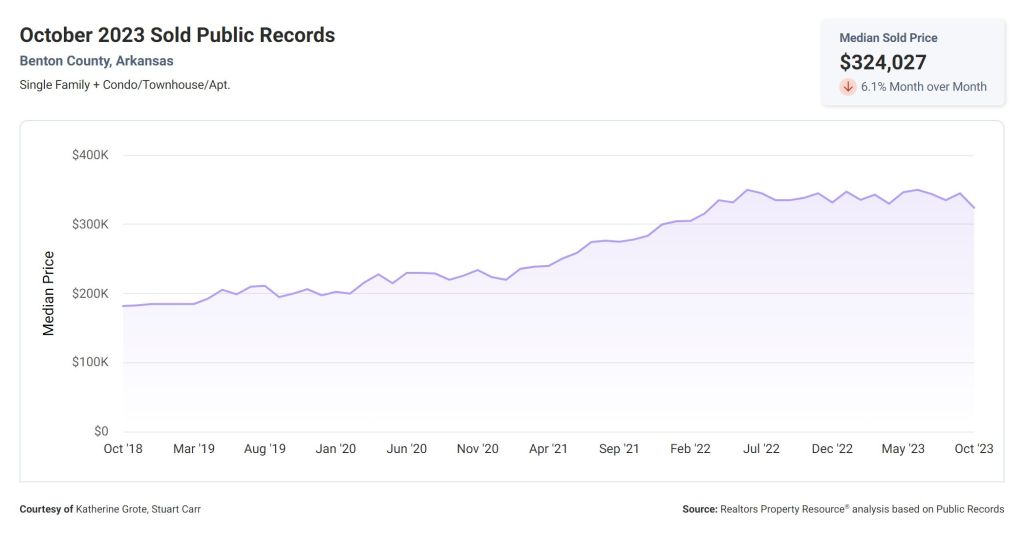
Task: Select the Aug '19 x-axis label
Action: pos(264,449)
